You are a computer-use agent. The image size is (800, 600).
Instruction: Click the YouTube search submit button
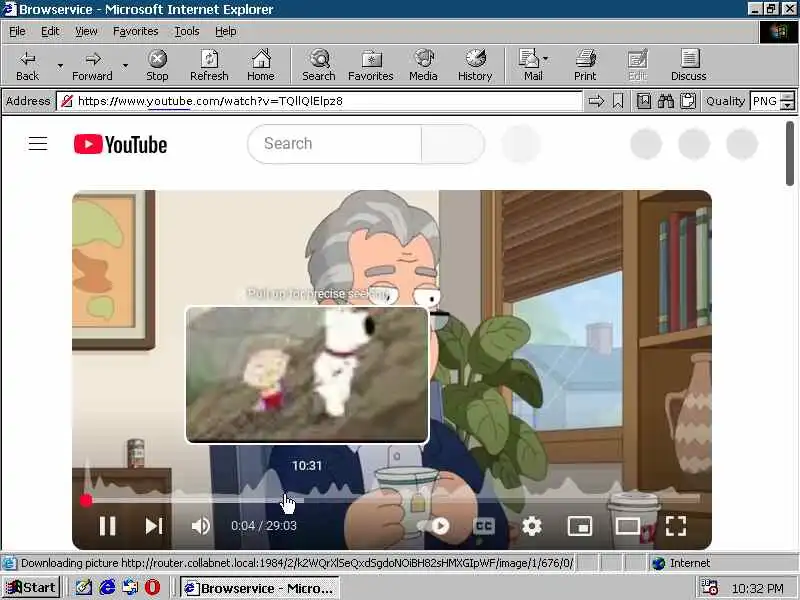tap(453, 144)
